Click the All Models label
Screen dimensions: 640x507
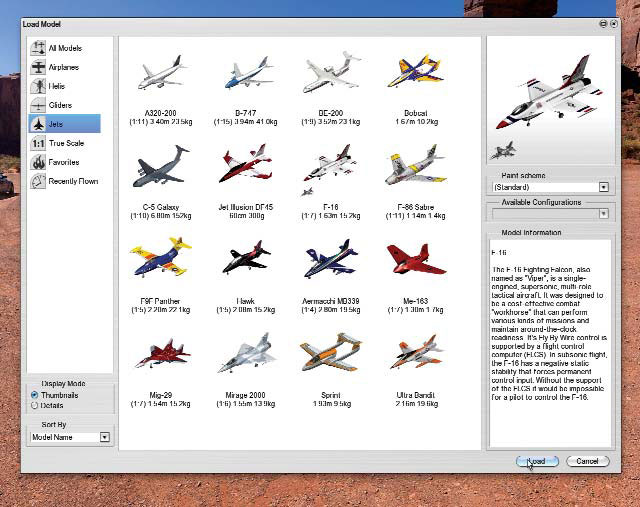[65, 48]
